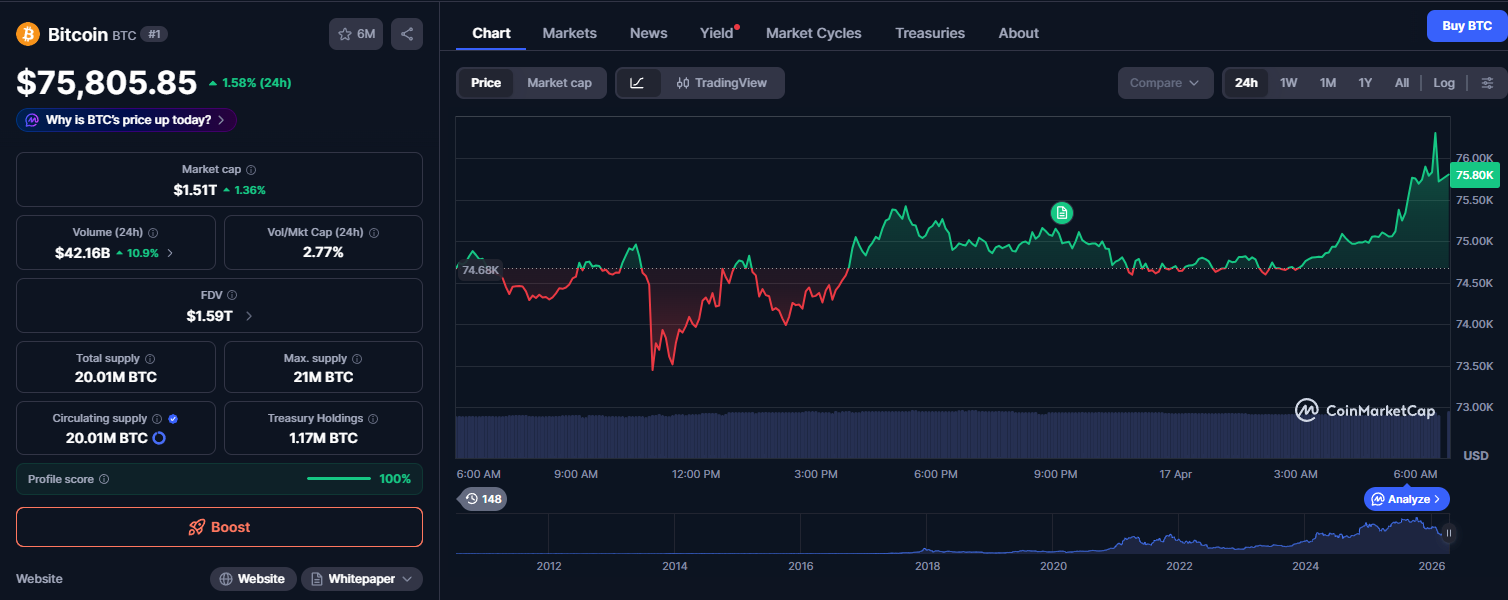Expand the Whitepaper dropdown
The width and height of the screenshot is (1508, 600).
[x=362, y=579]
